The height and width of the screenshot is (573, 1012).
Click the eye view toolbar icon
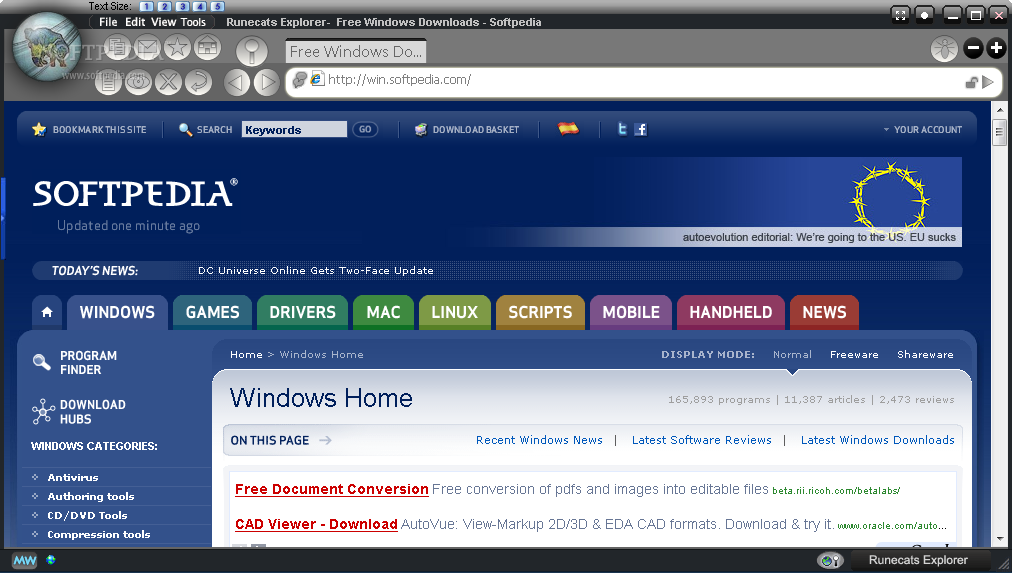coord(138,82)
